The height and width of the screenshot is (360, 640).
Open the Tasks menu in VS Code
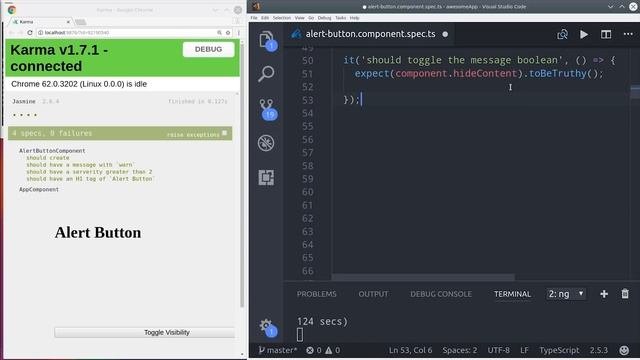(x=340, y=18)
